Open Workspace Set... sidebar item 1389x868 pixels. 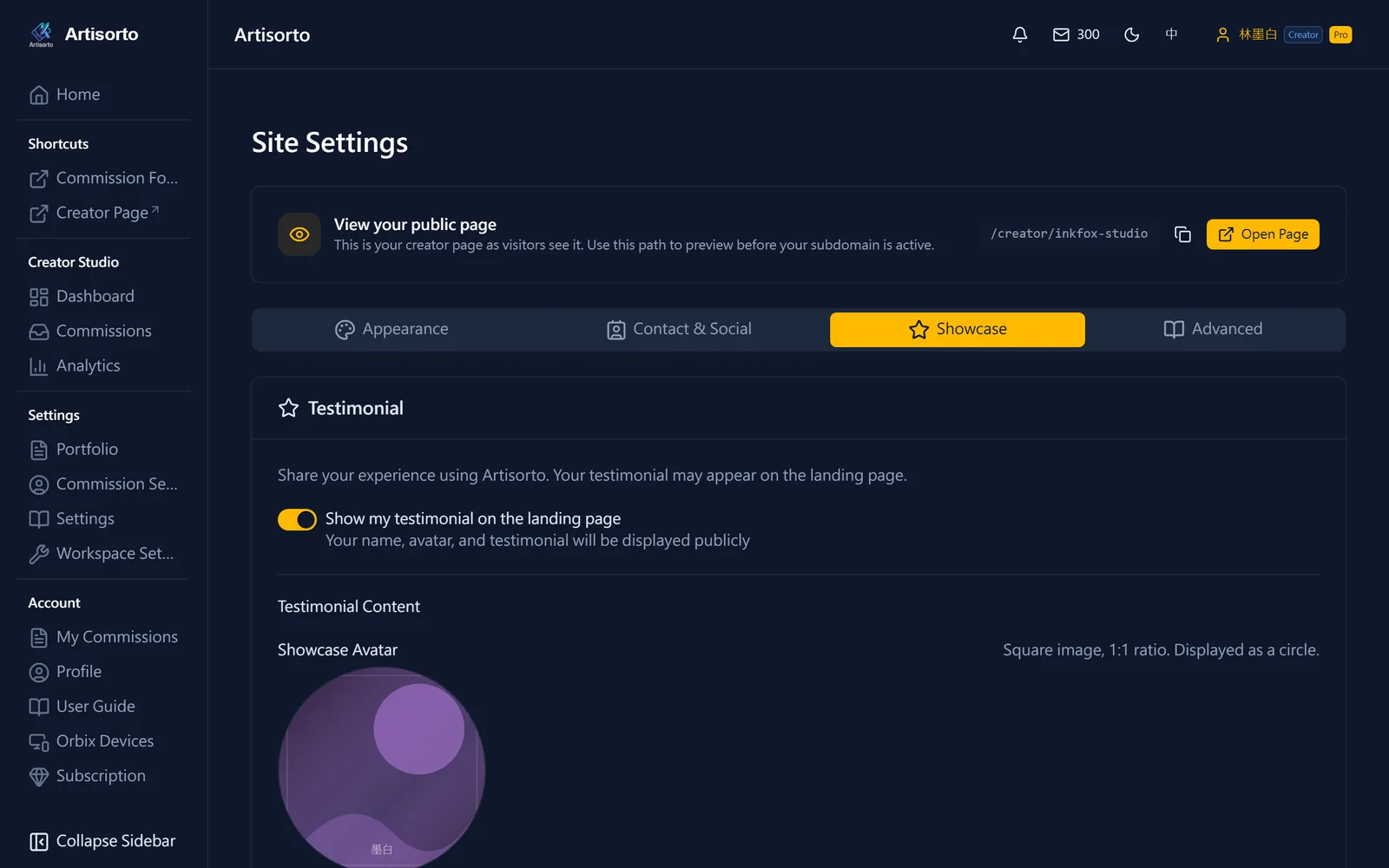coord(104,554)
